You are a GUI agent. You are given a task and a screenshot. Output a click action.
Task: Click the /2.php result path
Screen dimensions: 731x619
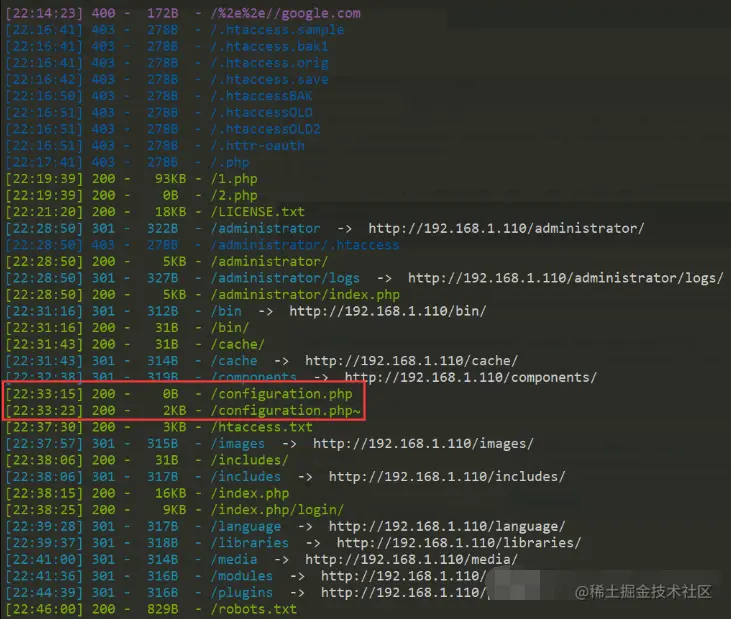[x=234, y=195]
